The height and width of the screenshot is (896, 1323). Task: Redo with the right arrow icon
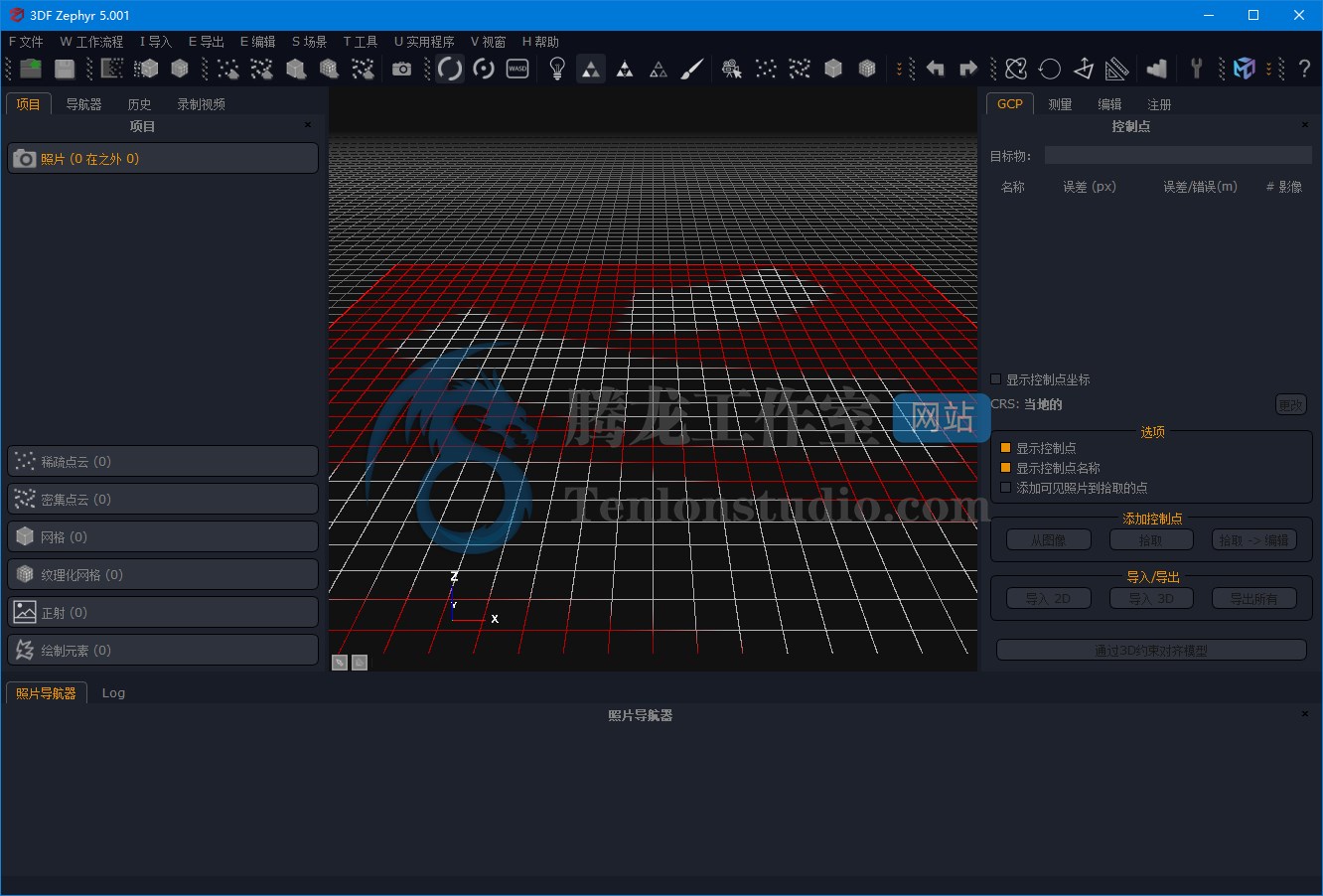[968, 69]
